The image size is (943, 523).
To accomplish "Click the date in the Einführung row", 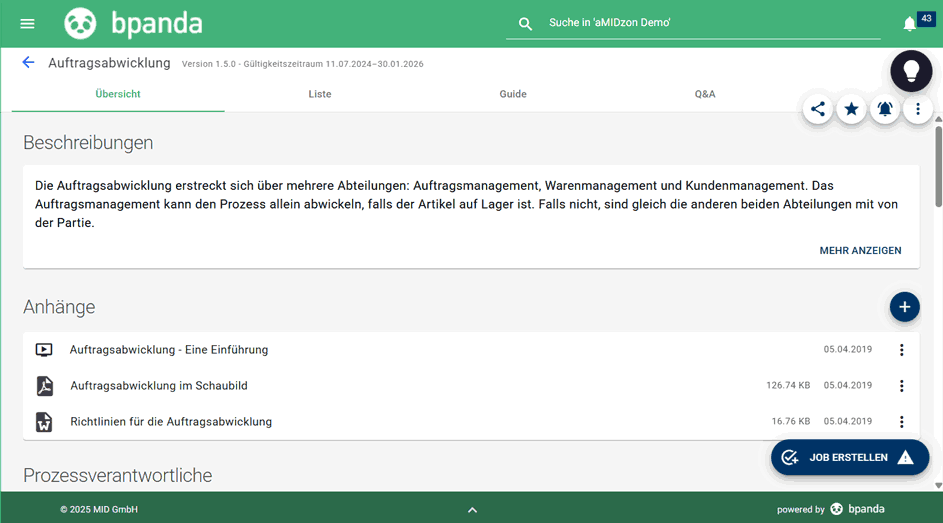I will pyautogui.click(x=847, y=349).
